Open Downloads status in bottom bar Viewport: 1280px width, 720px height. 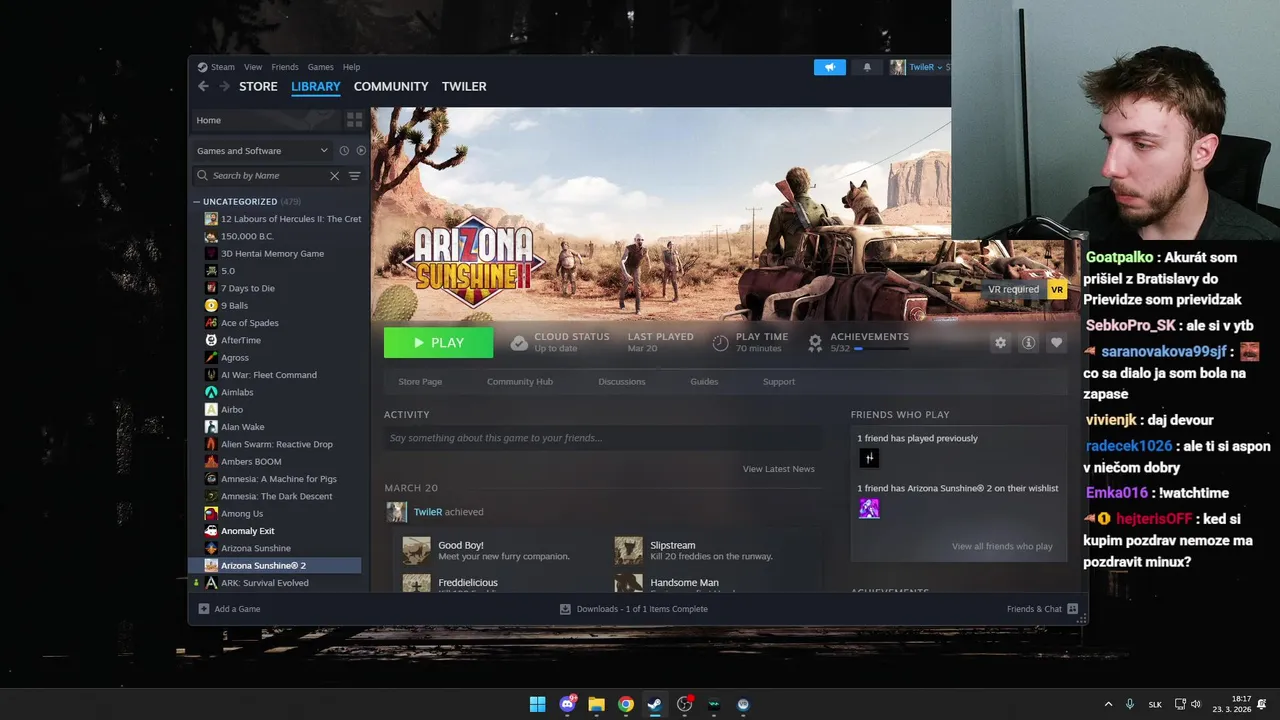tap(633, 609)
